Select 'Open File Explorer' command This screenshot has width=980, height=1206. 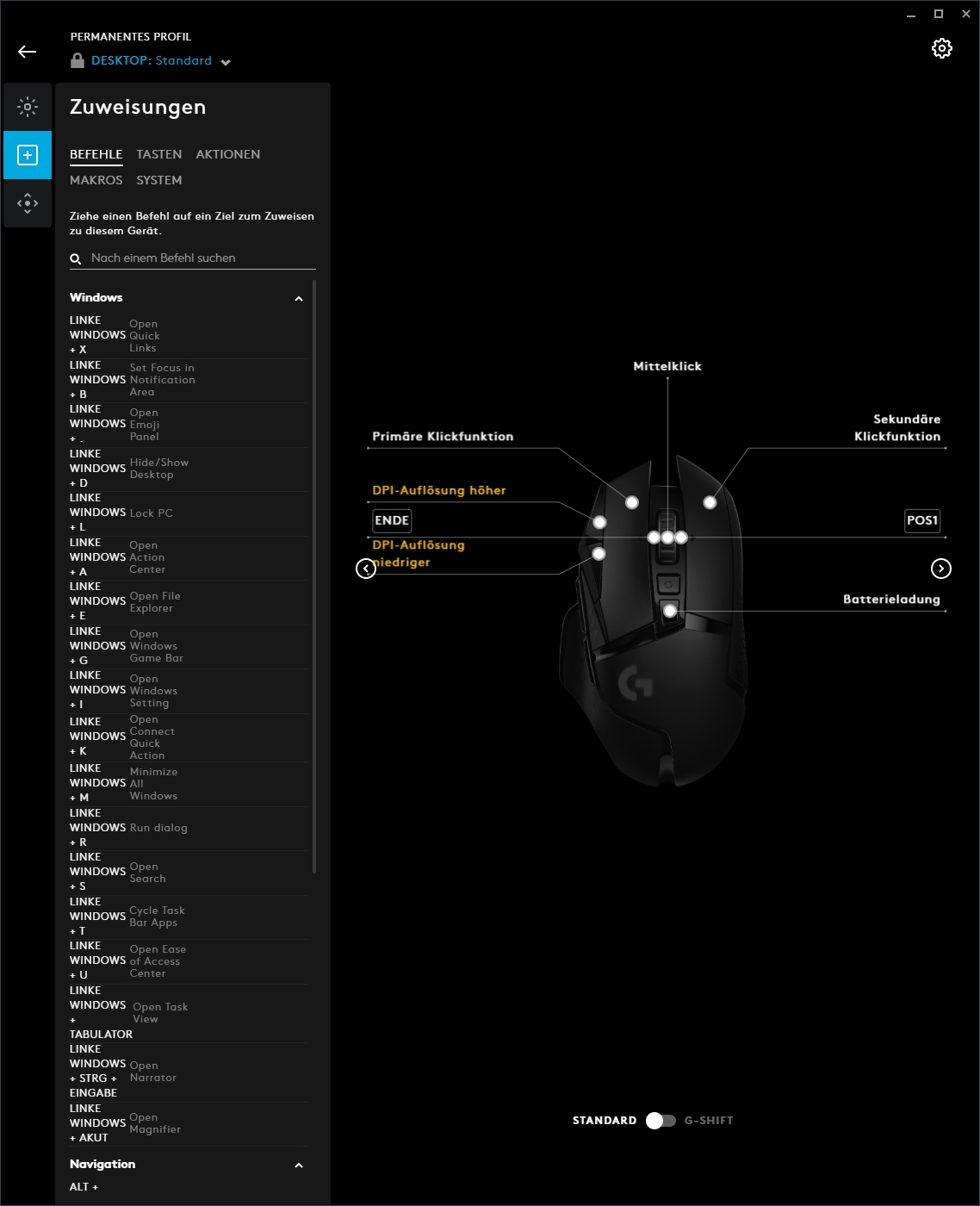point(188,601)
